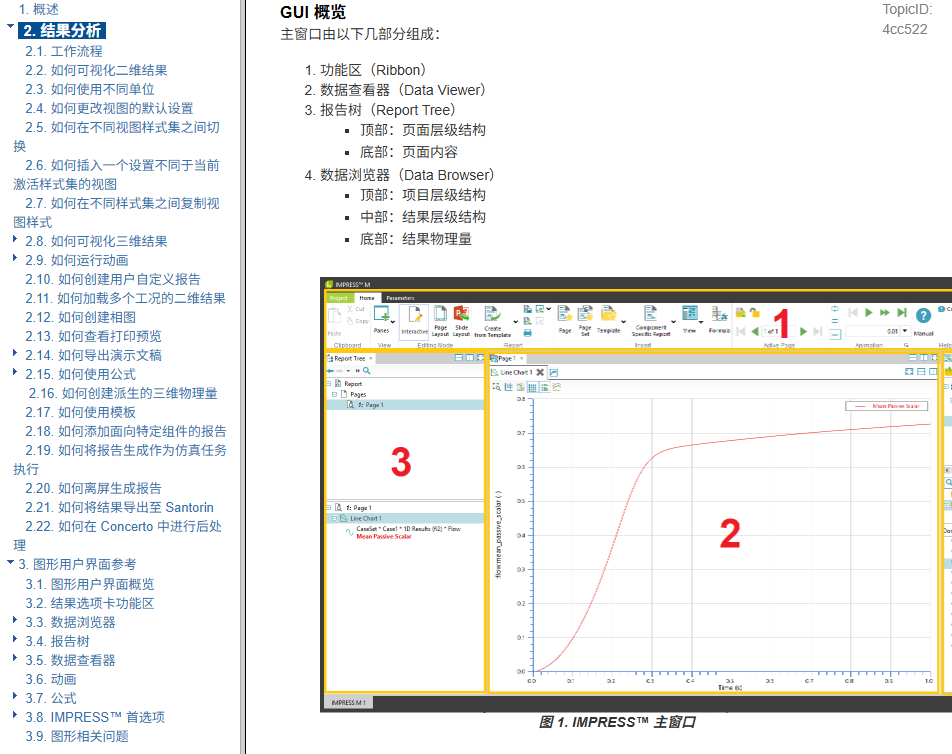Open 2.10. 如何创建用户自定义报告
952x754 pixels.
coord(113,279)
